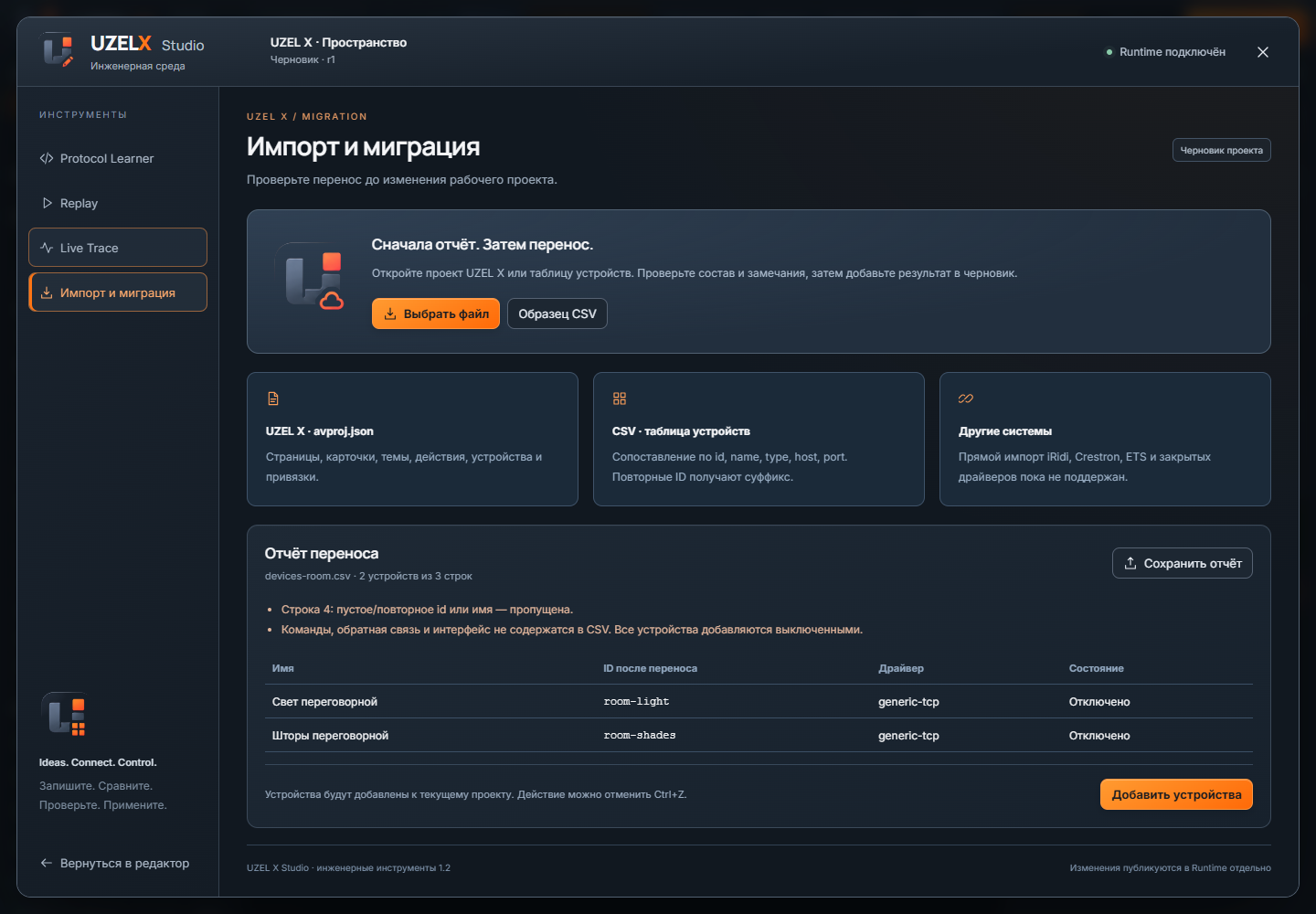Click the Черновик проекта badge
This screenshot has width=1316, height=914.
pos(1222,150)
